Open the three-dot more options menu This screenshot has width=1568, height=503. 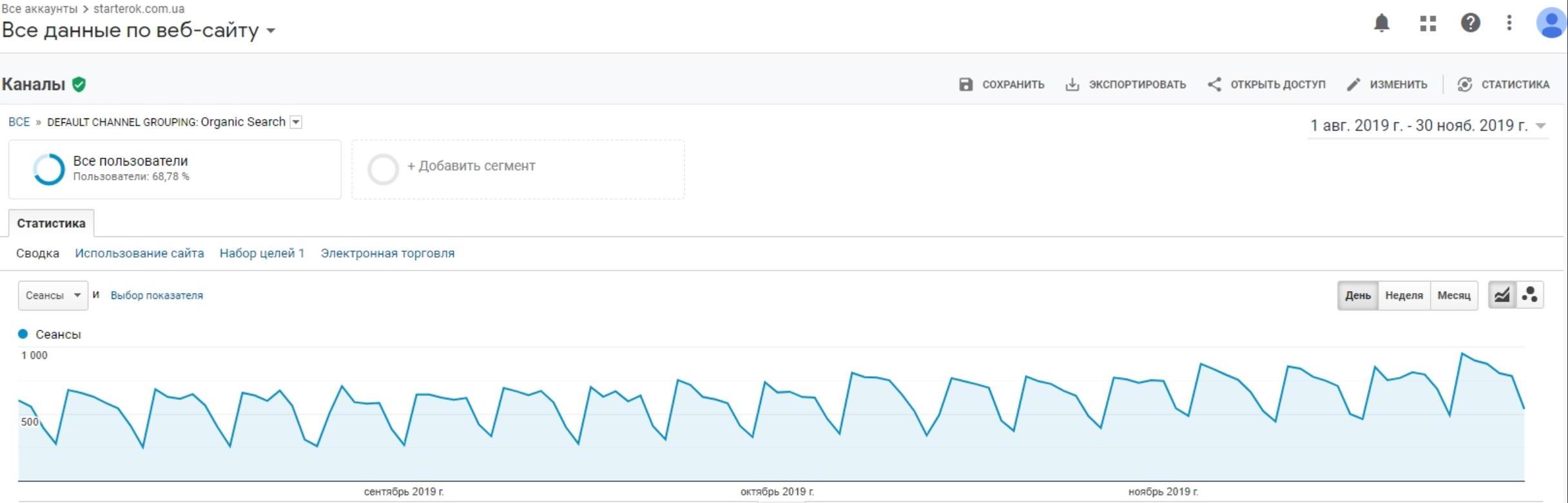tap(1509, 23)
